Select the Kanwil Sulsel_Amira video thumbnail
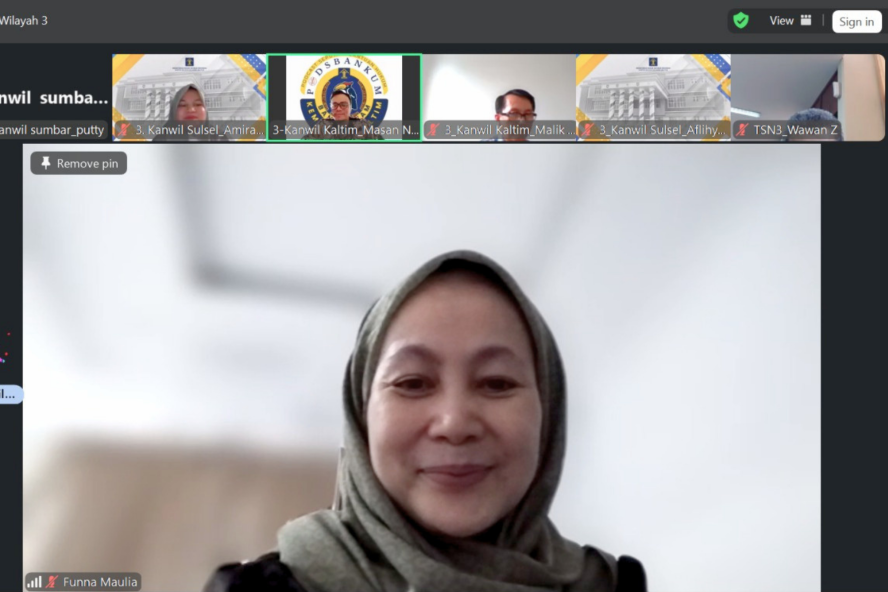888x592 pixels. tap(189, 90)
